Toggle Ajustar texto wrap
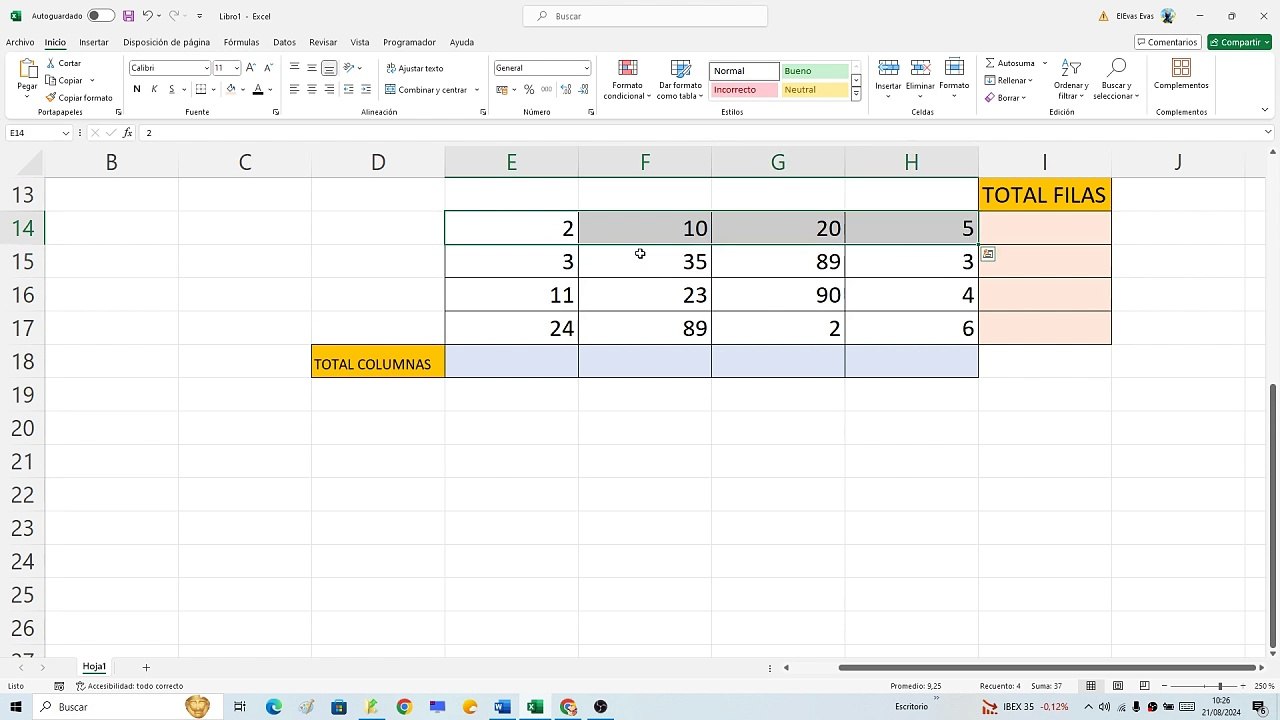The width and height of the screenshot is (1280, 720). tap(414, 68)
